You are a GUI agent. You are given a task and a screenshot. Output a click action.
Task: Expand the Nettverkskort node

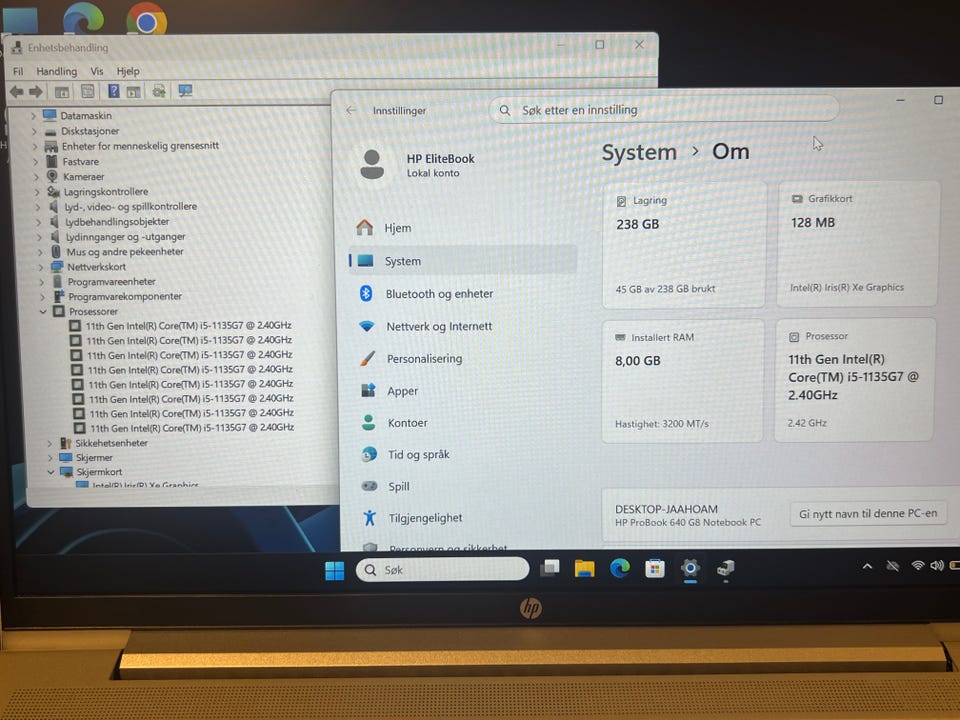pos(40,267)
